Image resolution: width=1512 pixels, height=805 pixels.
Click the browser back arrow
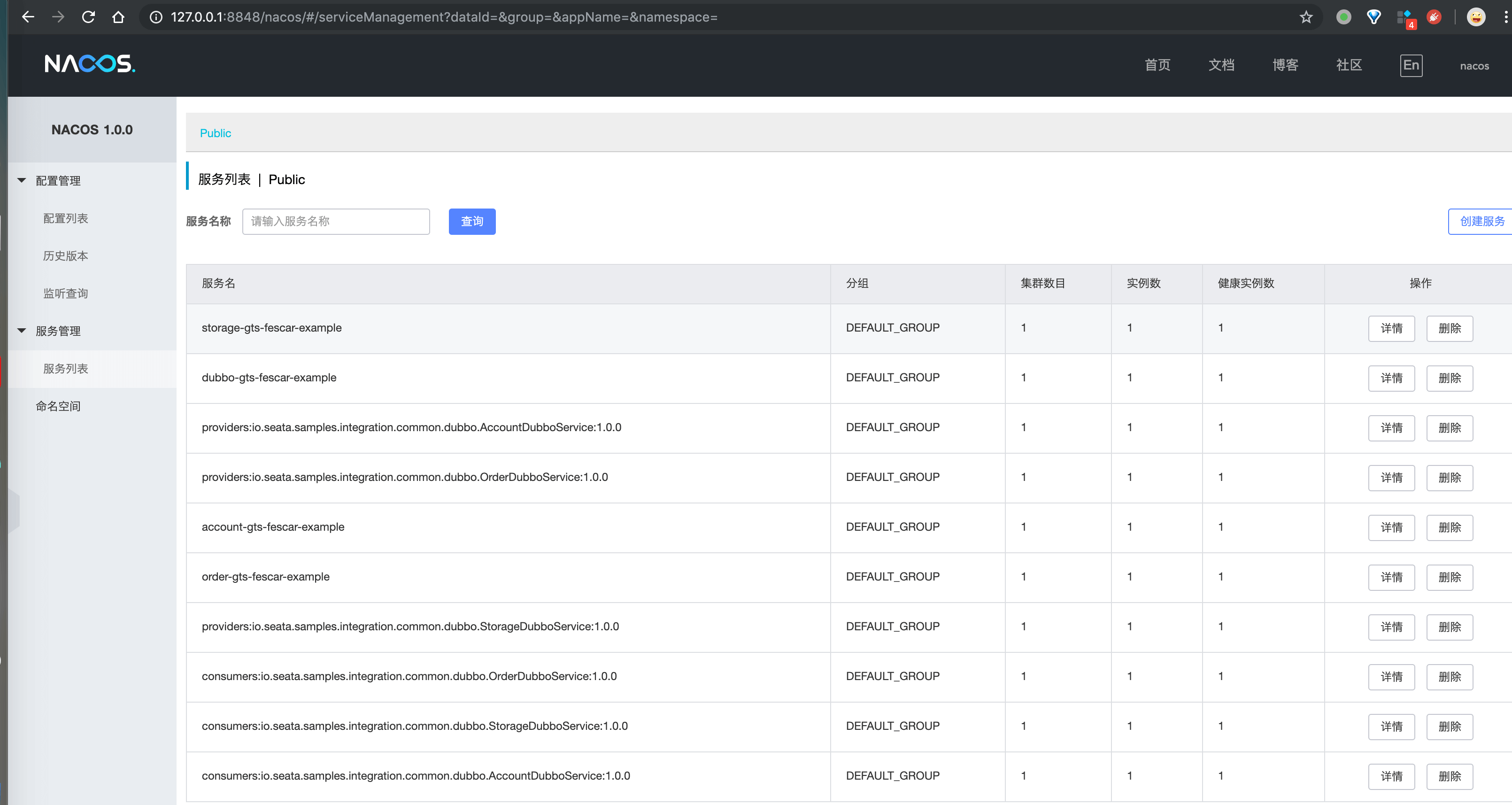pos(28,17)
